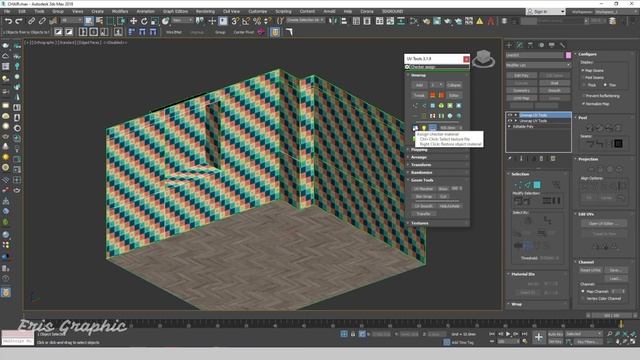This screenshot has height=360, width=640.
Task: Open the Create tab plus icon in command panel
Action: pyautogui.click(x=509, y=45)
